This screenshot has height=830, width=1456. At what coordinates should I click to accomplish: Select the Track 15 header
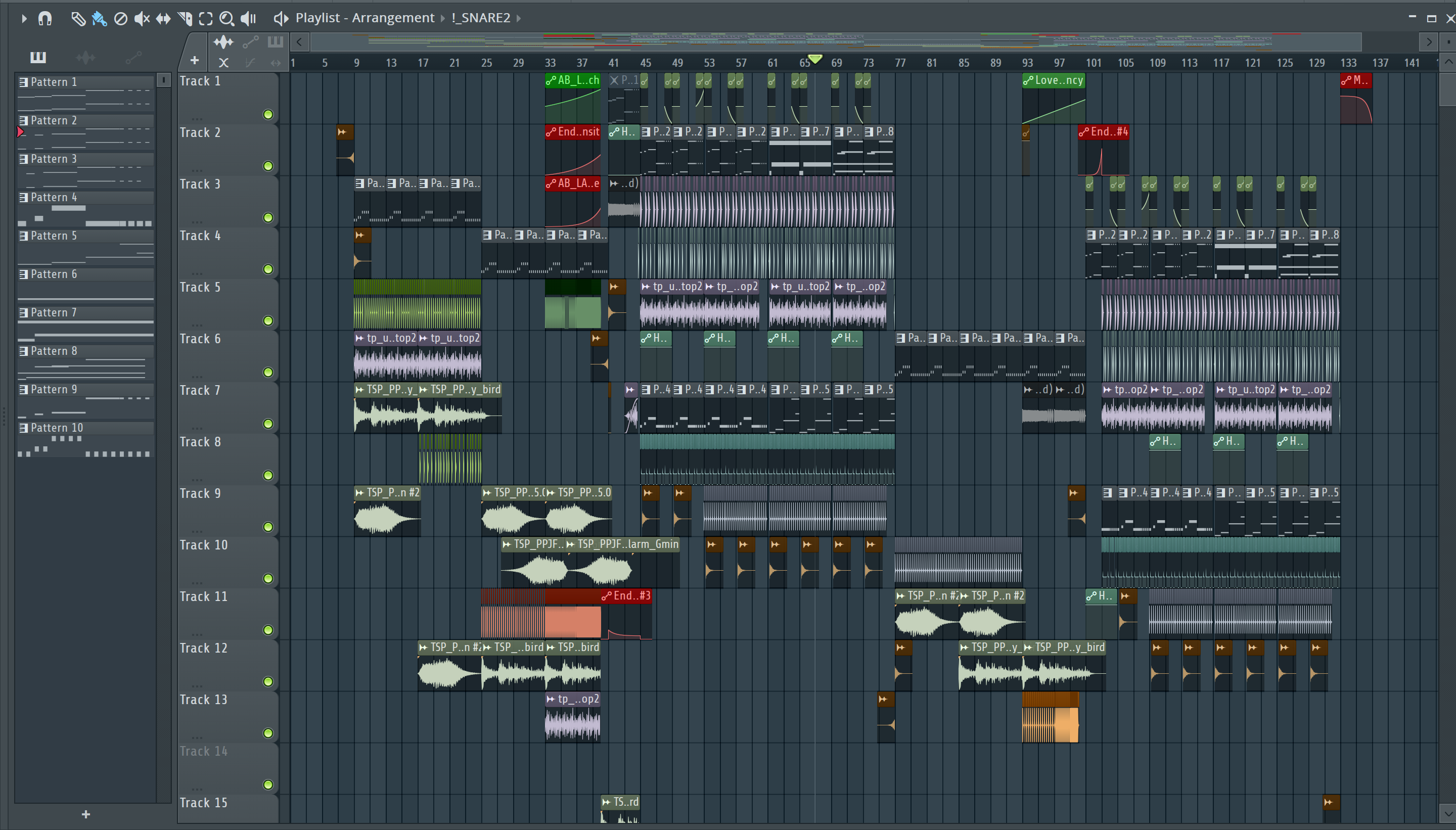(x=227, y=809)
